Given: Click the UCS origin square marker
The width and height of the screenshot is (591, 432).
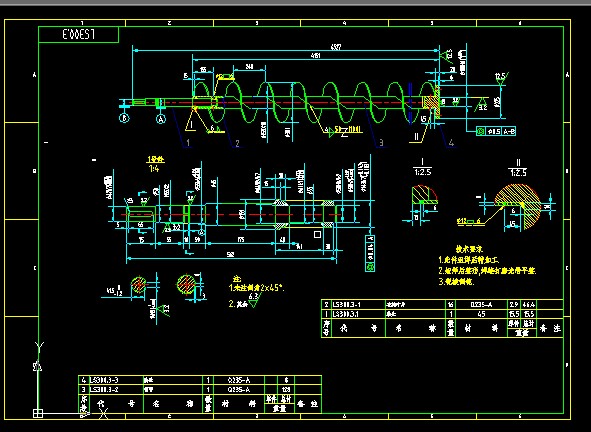Looking at the screenshot, I should coord(38,413).
